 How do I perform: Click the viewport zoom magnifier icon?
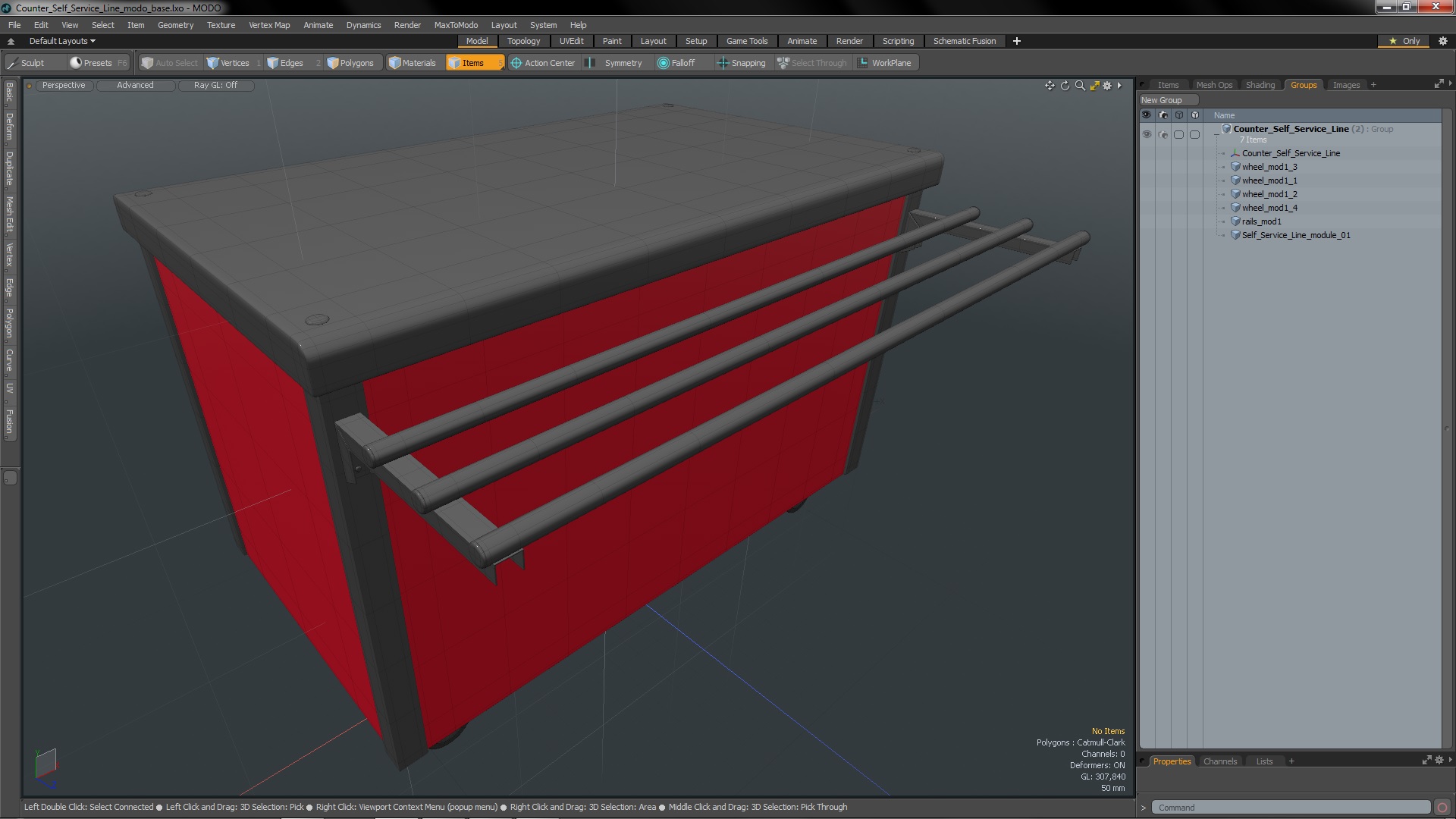click(x=1080, y=86)
